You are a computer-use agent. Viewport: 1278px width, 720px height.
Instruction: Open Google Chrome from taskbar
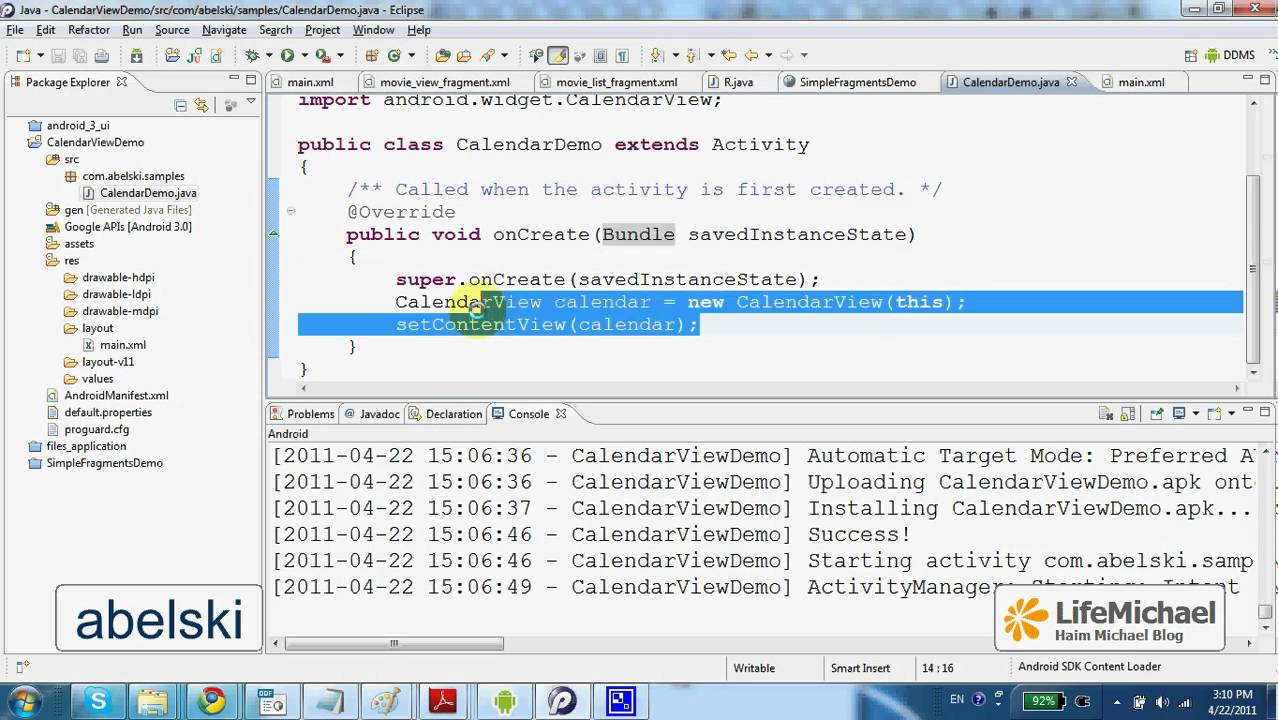[x=211, y=700]
